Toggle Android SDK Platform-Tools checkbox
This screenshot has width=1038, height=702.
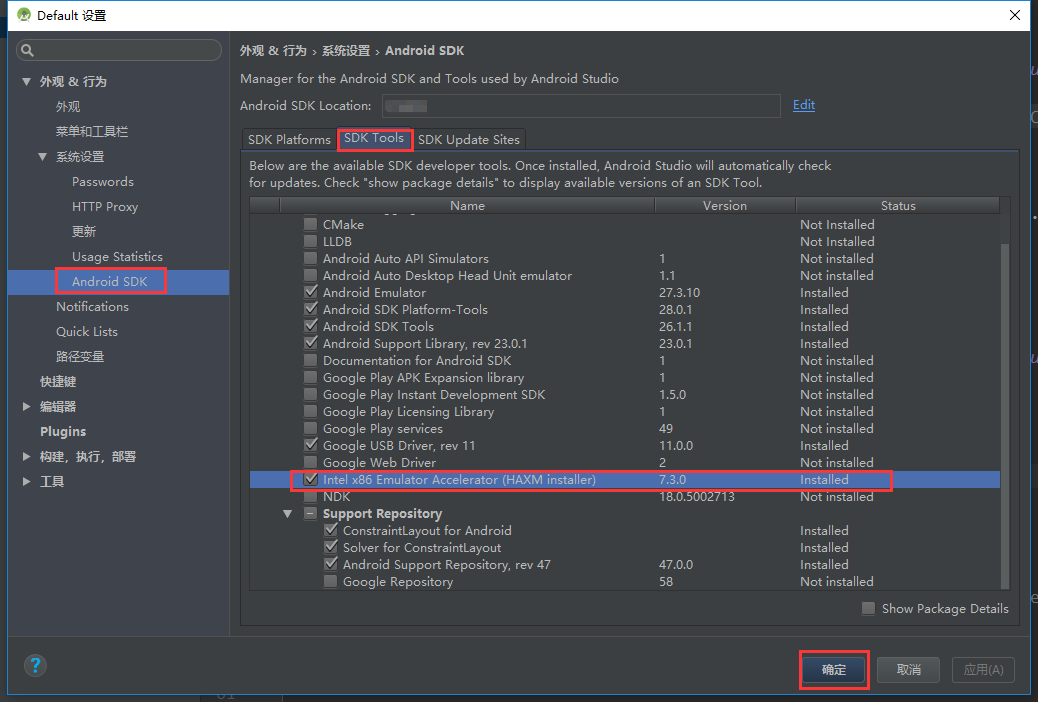point(310,309)
